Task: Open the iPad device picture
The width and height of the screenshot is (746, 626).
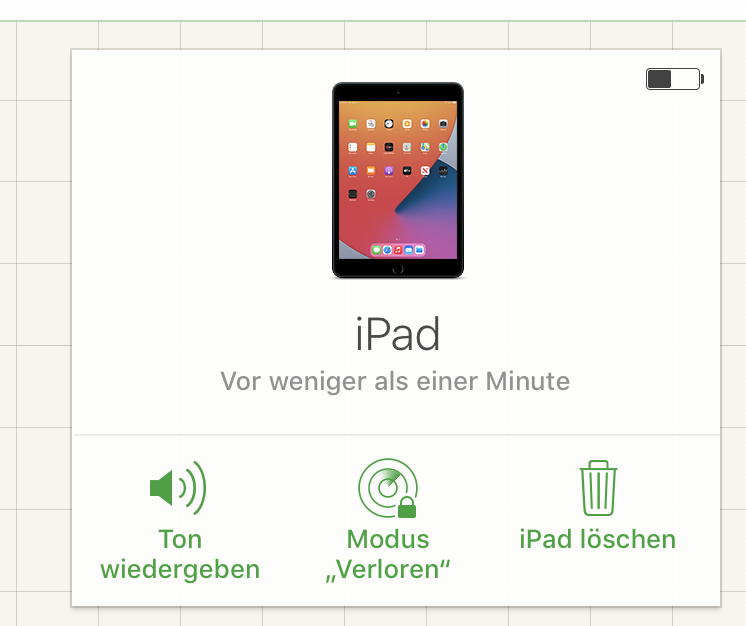Action: 398,180
